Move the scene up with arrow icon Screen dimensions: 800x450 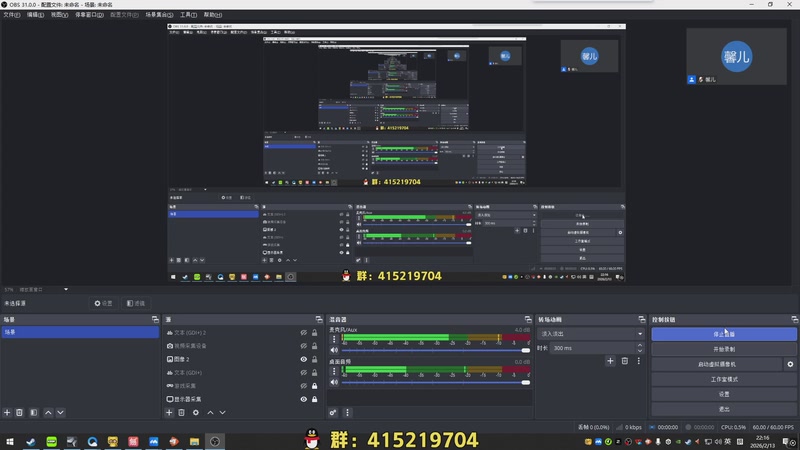coord(48,412)
